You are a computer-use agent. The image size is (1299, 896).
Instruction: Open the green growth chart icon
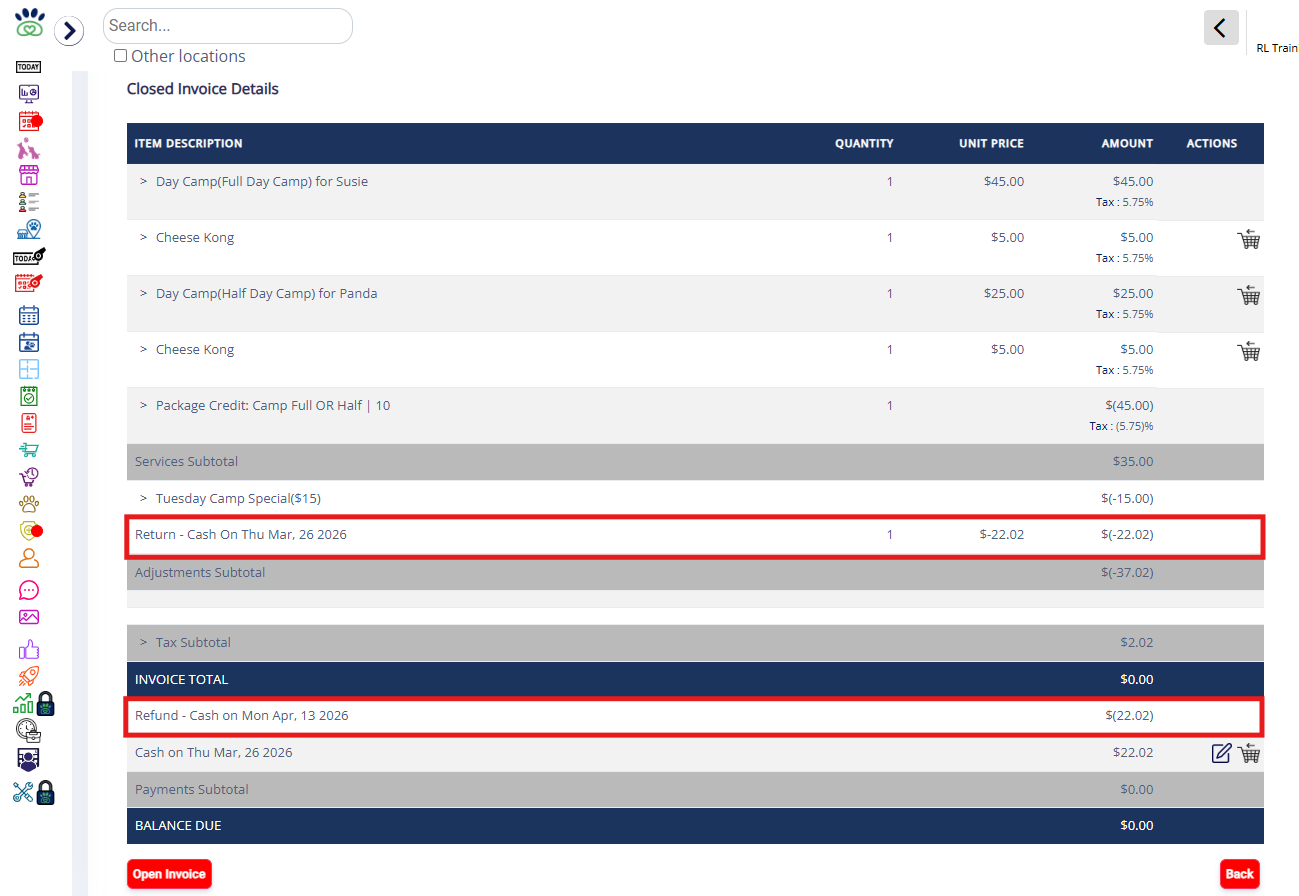pos(24,703)
